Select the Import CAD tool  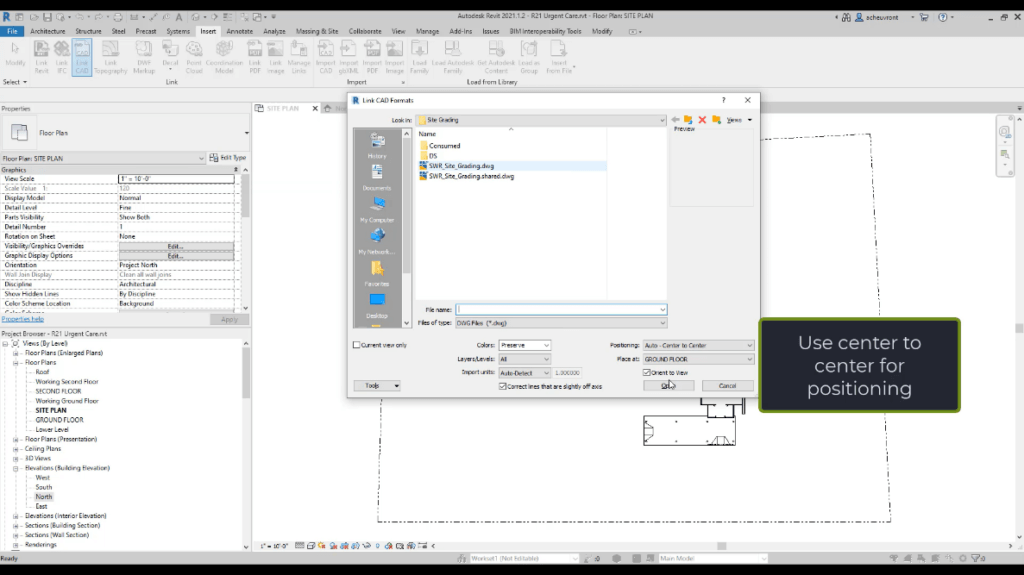pos(327,56)
